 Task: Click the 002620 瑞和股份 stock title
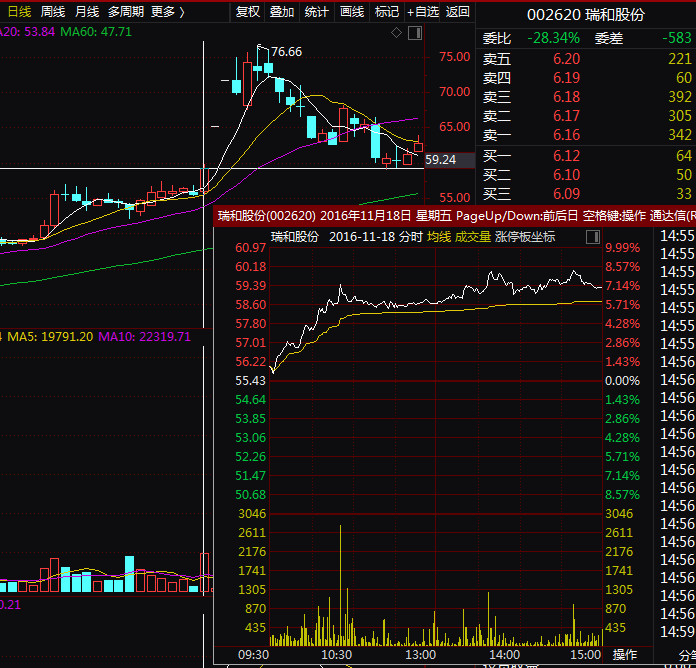[585, 15]
